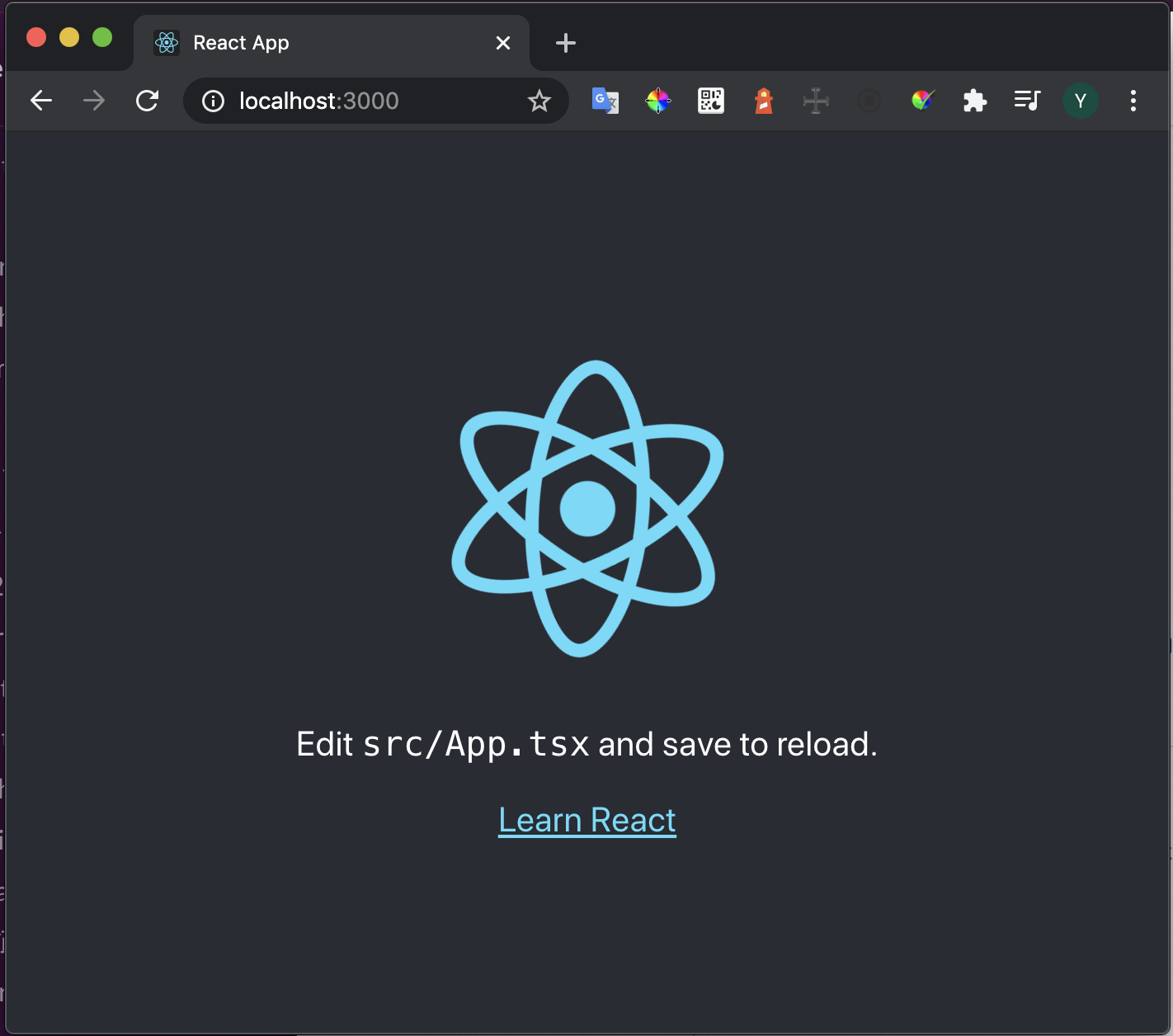The width and height of the screenshot is (1173, 1036).
Task: Select the React App tab
Action: pos(332,43)
